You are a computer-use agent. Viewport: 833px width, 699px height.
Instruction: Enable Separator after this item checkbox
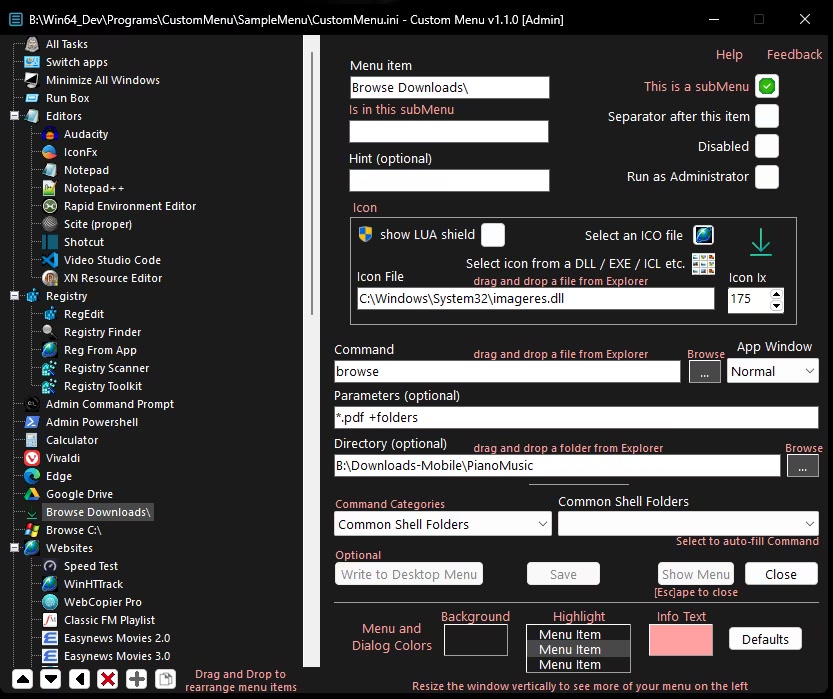coord(767,116)
